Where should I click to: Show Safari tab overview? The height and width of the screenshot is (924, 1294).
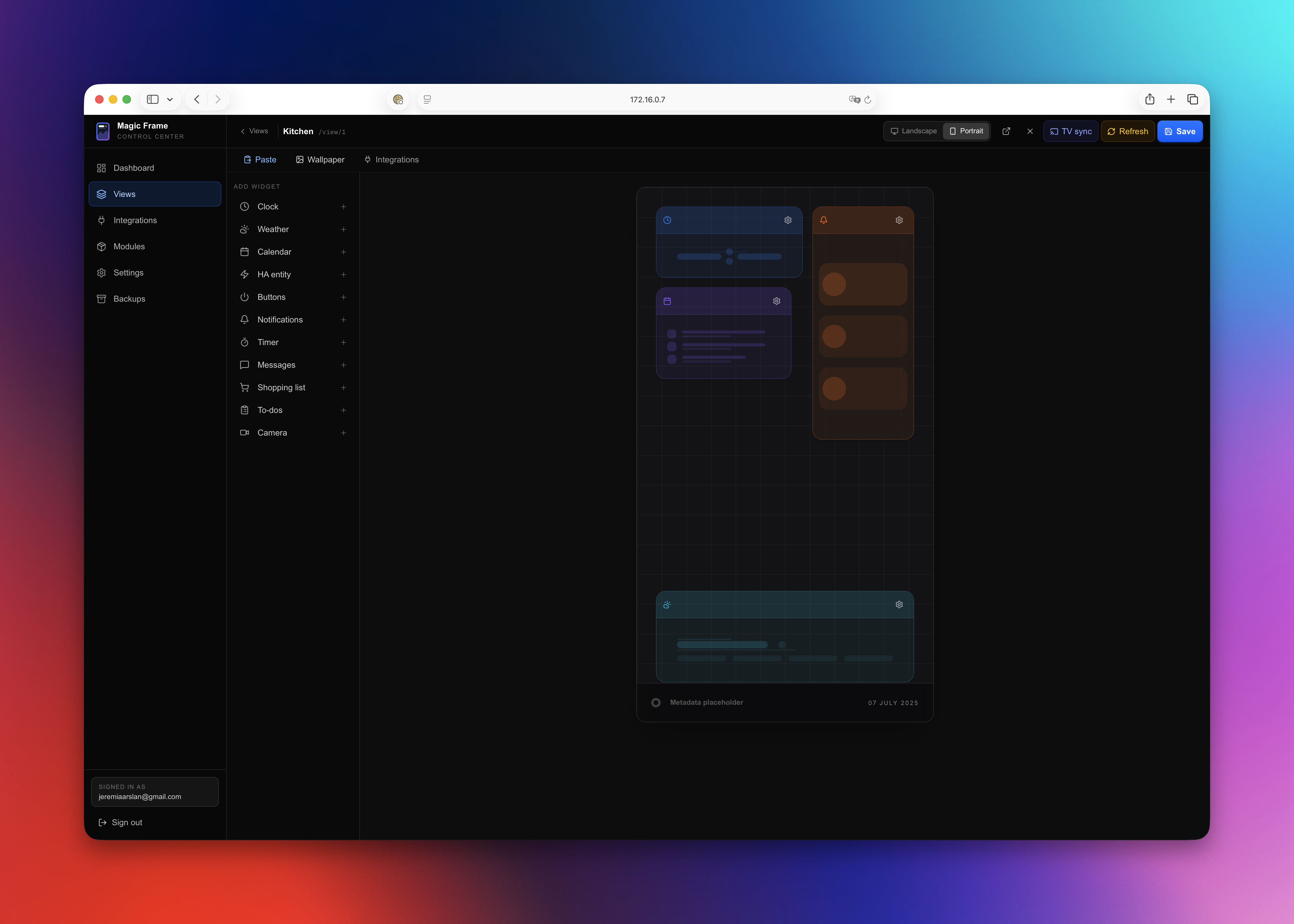coord(1193,99)
